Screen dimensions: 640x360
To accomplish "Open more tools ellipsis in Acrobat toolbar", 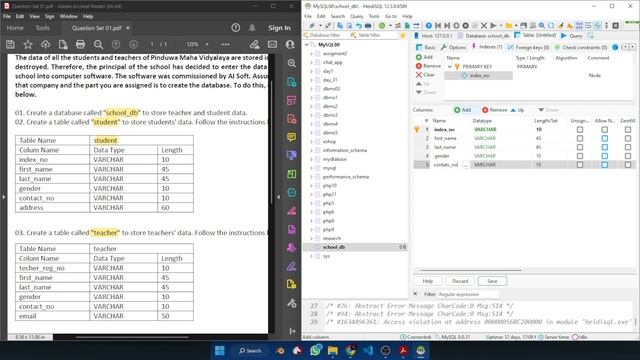I will pyautogui.click(x=225, y=44).
